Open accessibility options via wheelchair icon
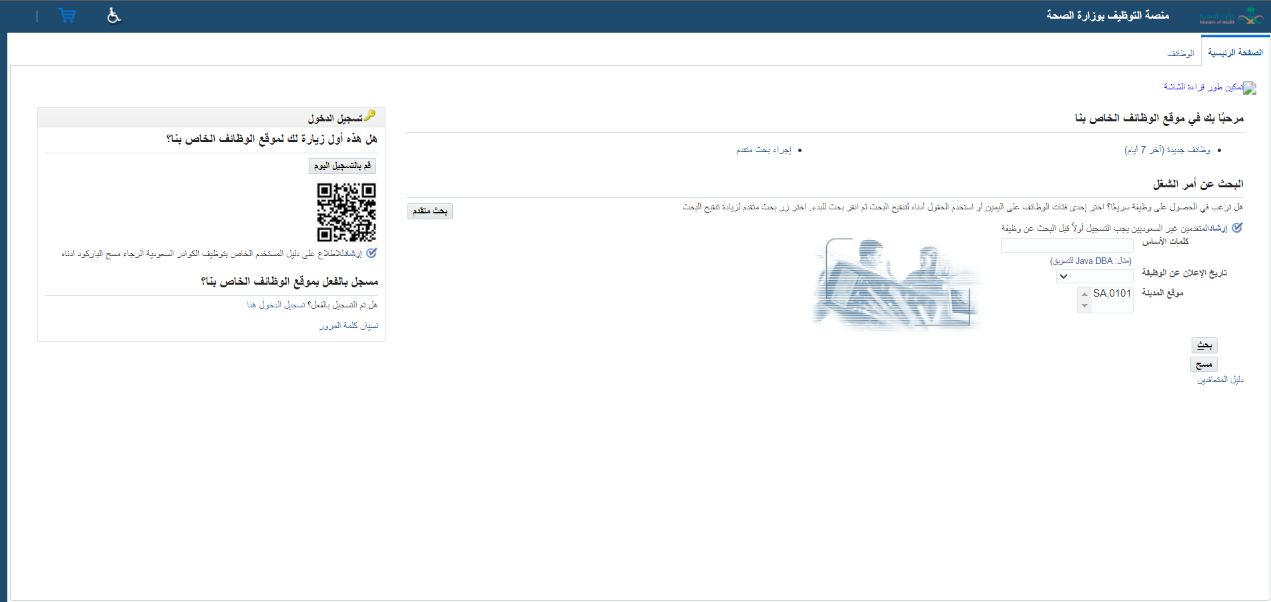1271x602 pixels. pos(113,16)
